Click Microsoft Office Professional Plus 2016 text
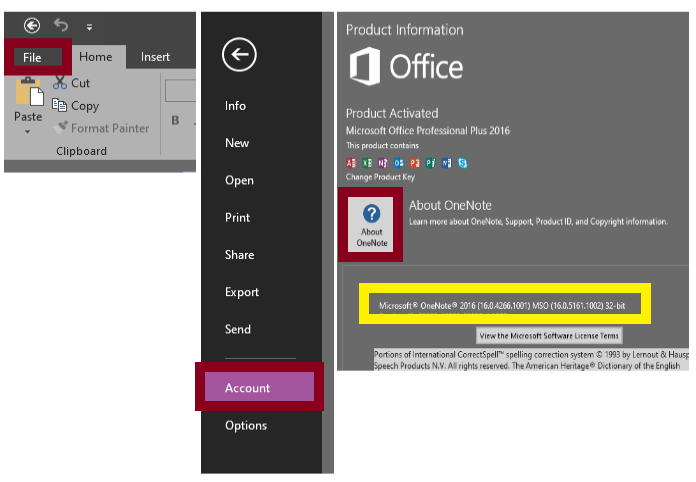Viewport: 696px width, 482px height. (x=428, y=131)
